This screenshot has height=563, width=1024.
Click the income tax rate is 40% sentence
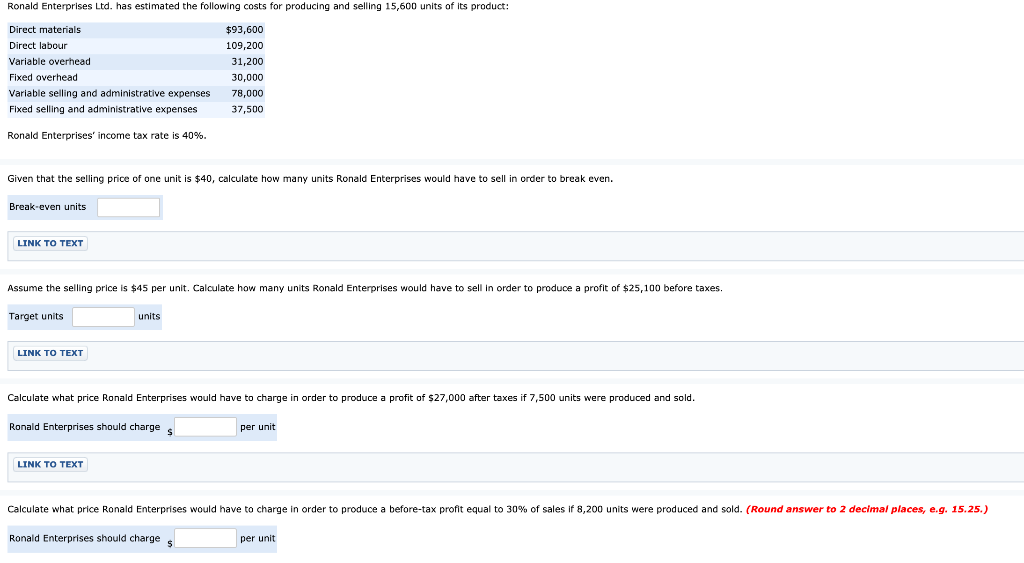pos(106,136)
